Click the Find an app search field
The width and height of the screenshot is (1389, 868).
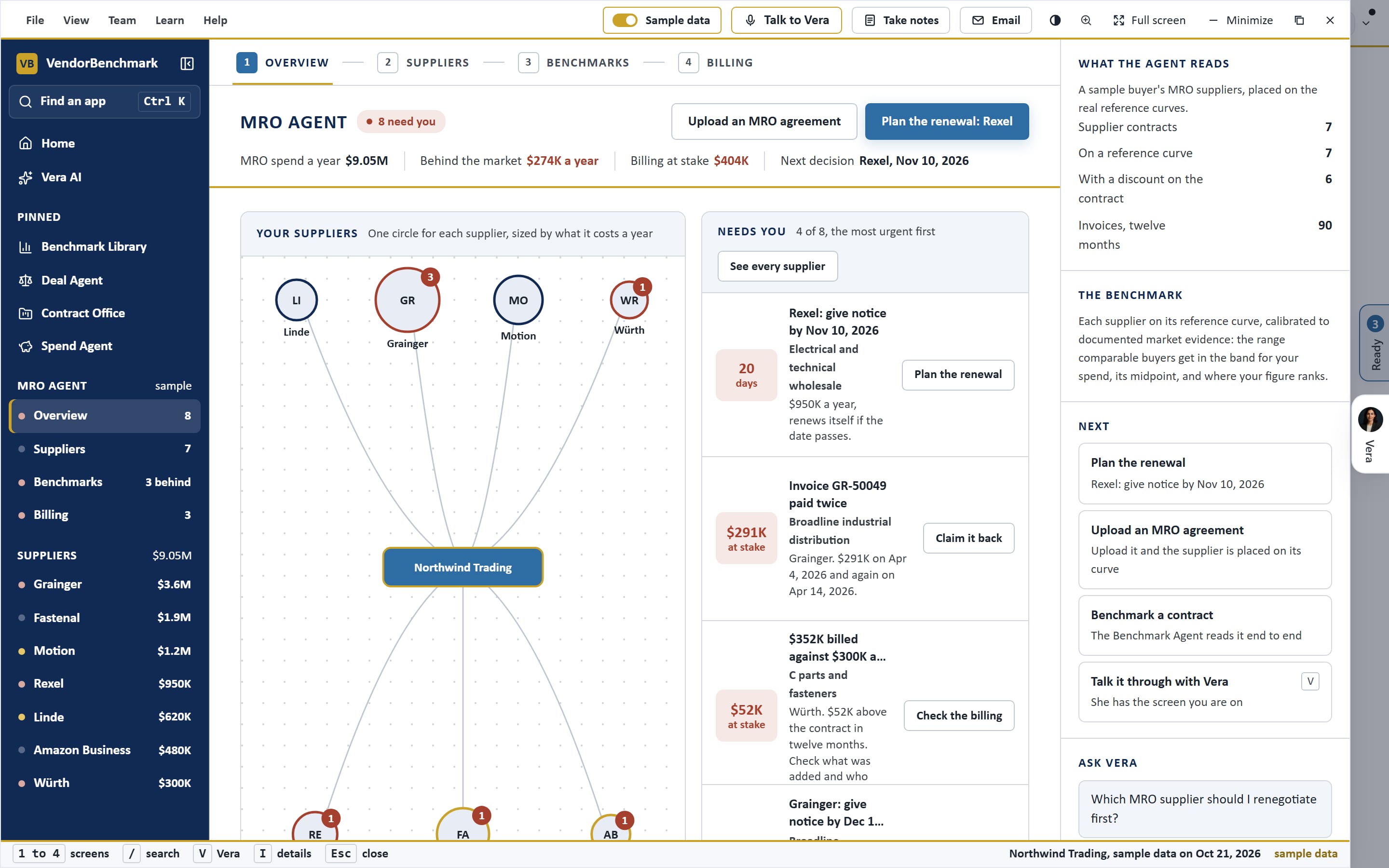click(x=105, y=102)
